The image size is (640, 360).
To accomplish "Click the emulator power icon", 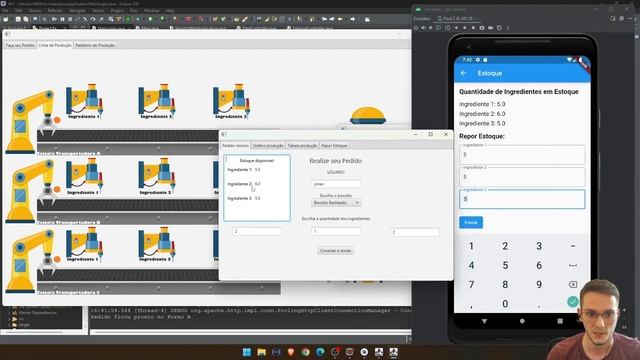I will (x=416, y=28).
